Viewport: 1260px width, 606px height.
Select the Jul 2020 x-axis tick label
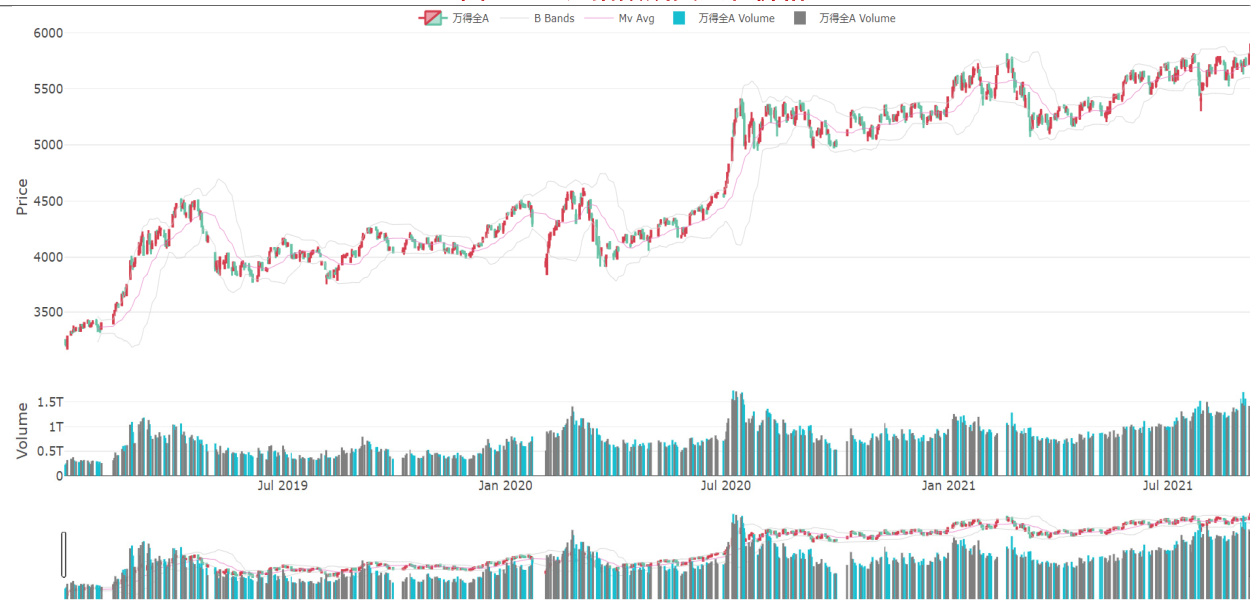(x=725, y=486)
